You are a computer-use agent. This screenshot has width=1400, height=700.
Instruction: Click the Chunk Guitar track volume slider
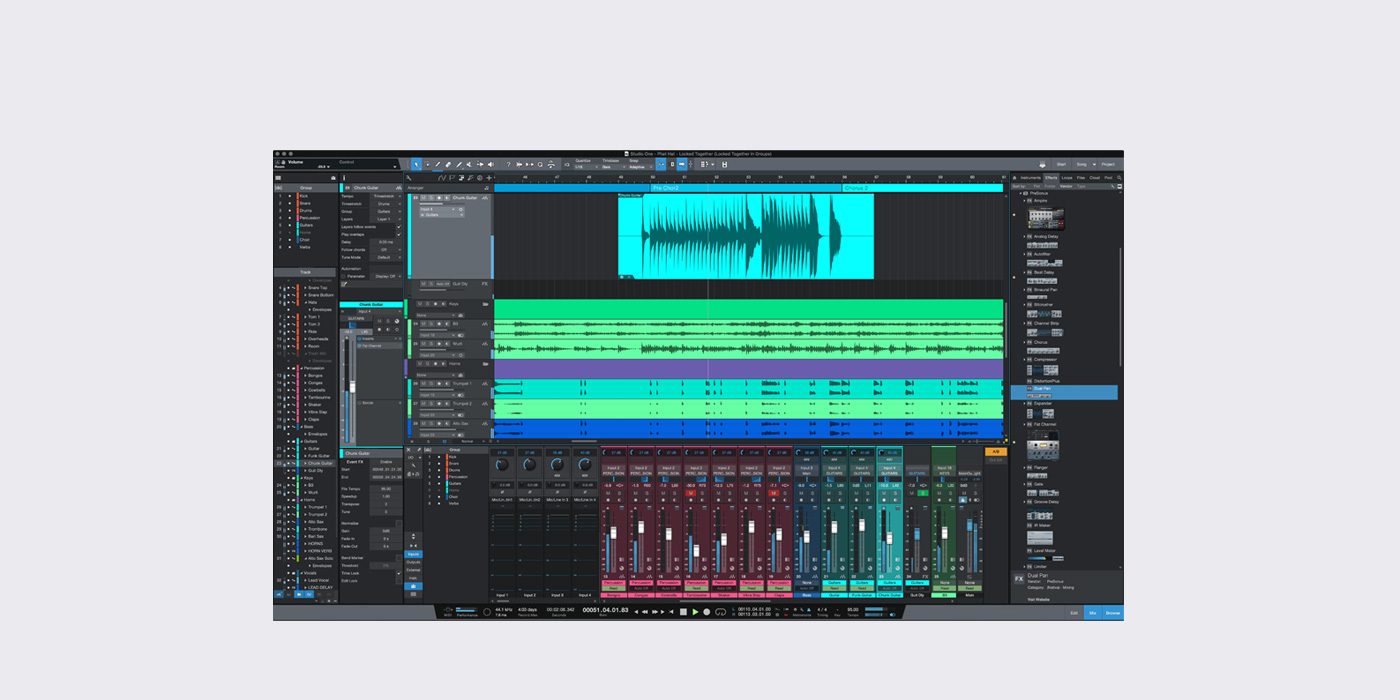pos(442,204)
